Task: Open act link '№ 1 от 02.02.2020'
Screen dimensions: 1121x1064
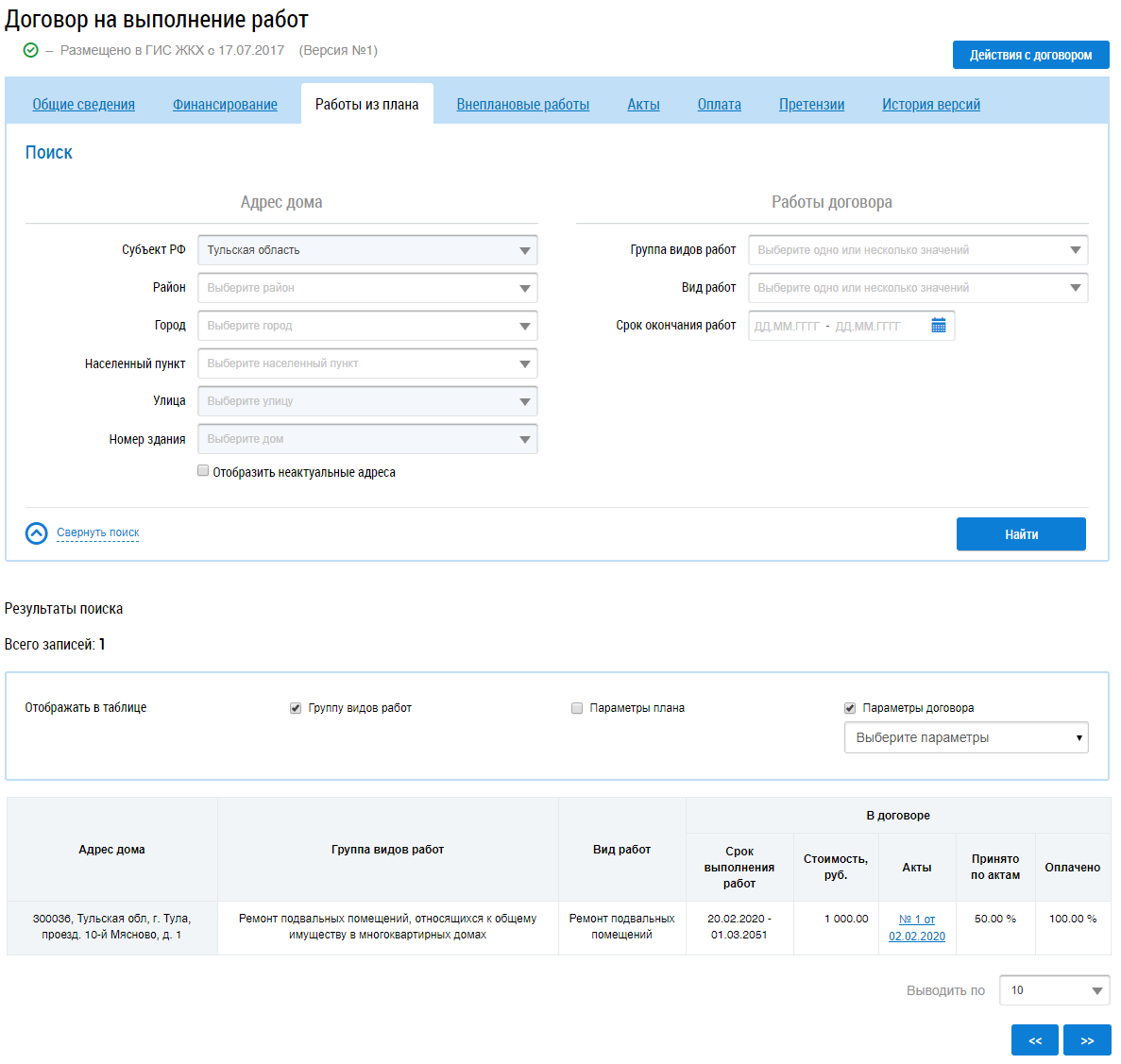Action: 916,927
